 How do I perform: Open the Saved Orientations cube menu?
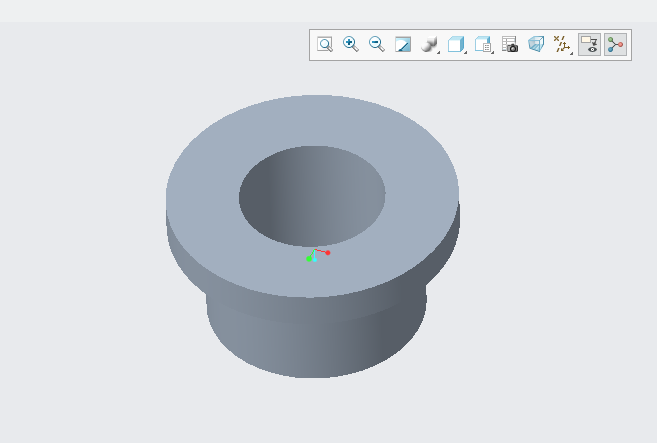tap(456, 44)
